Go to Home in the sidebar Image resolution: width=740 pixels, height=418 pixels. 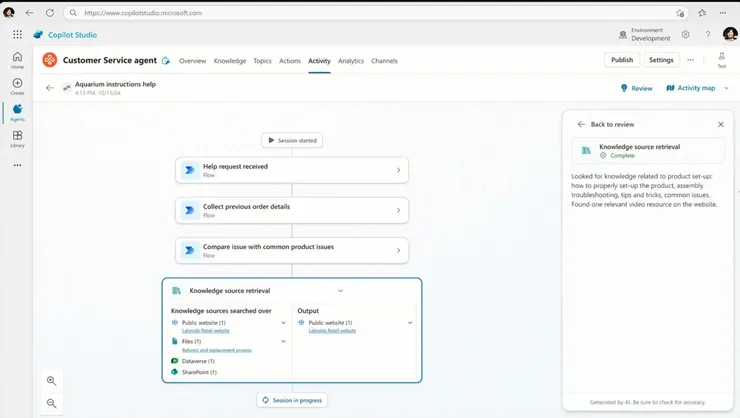(17, 60)
